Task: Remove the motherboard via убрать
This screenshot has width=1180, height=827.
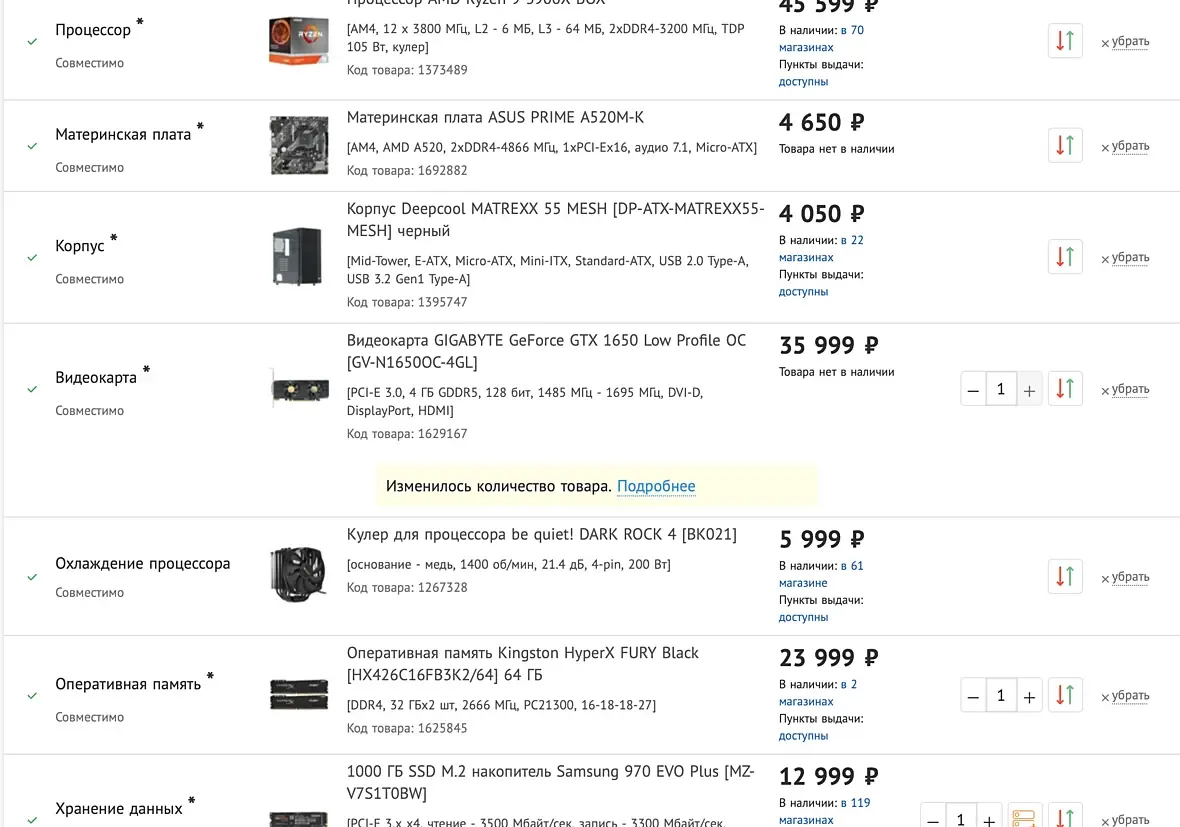Action: tap(1125, 146)
